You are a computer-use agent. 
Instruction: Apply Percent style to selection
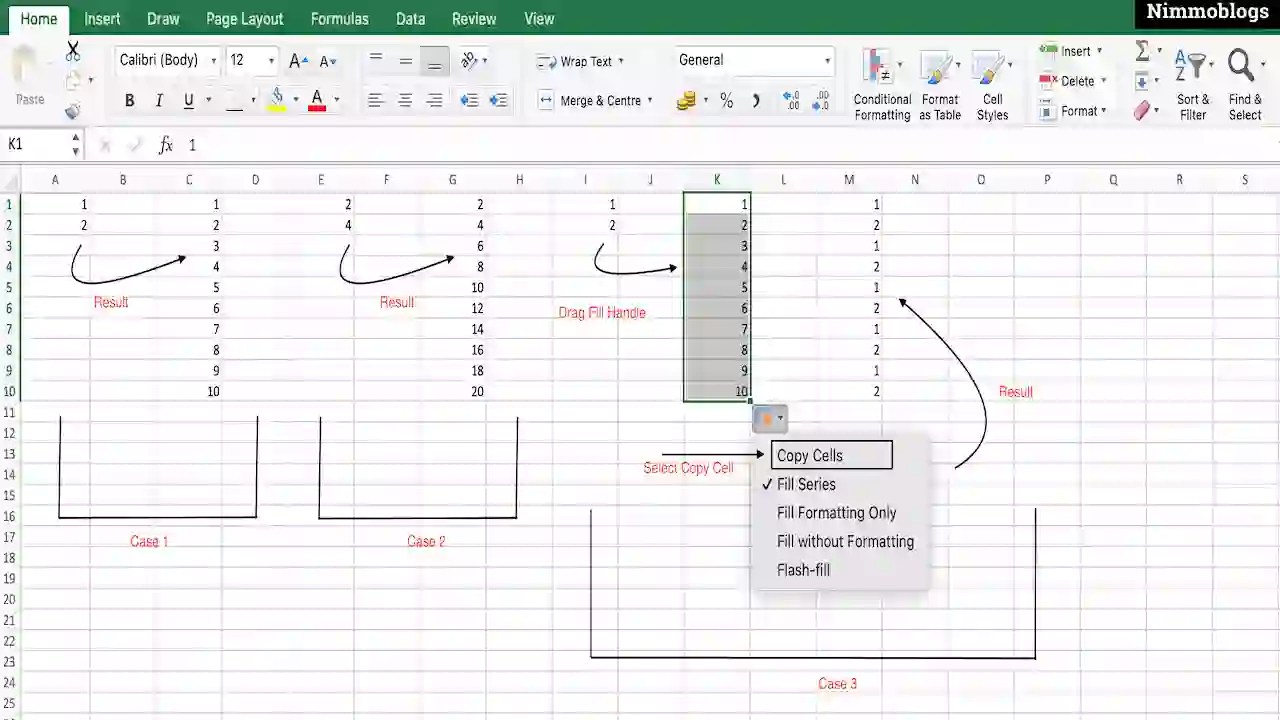pyautogui.click(x=726, y=100)
